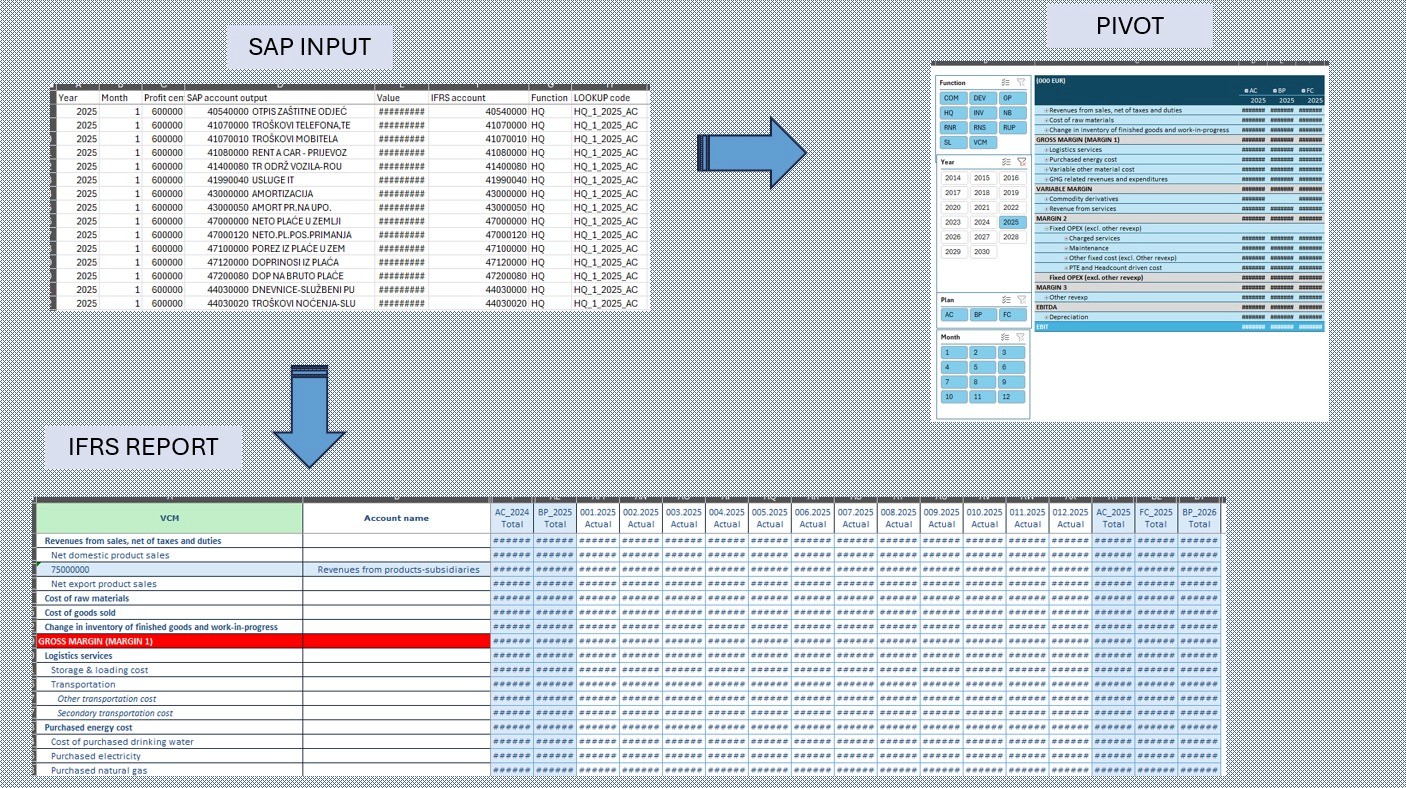This screenshot has height=788, width=1406.
Task: Select AC in the Plan slicer
Action: (x=952, y=314)
